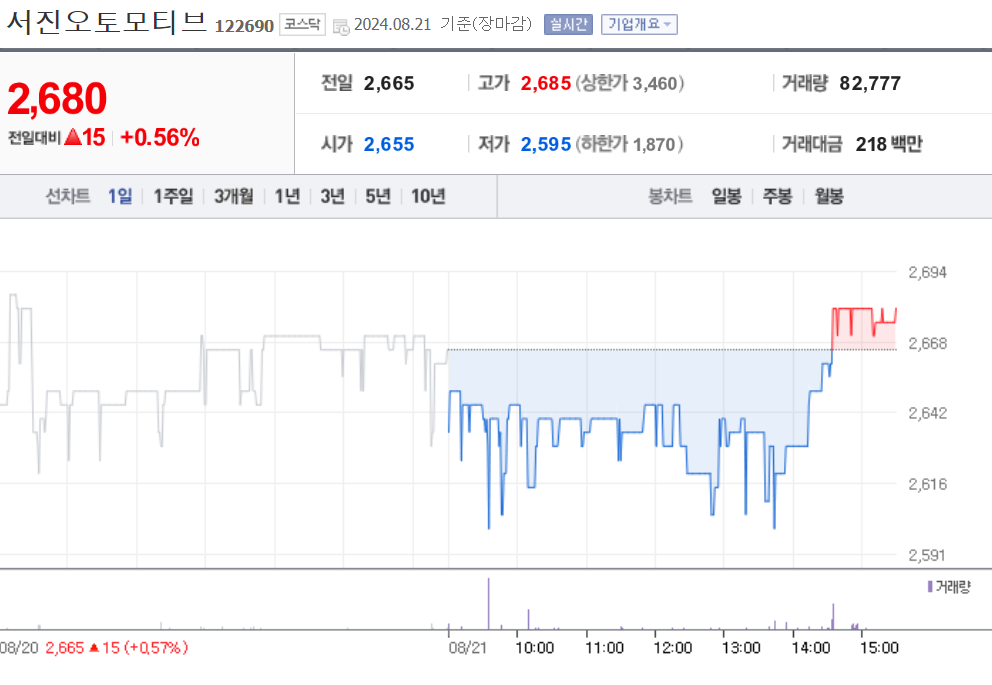Select the 1일 line chart tab
This screenshot has height=685, width=992.
point(120,196)
